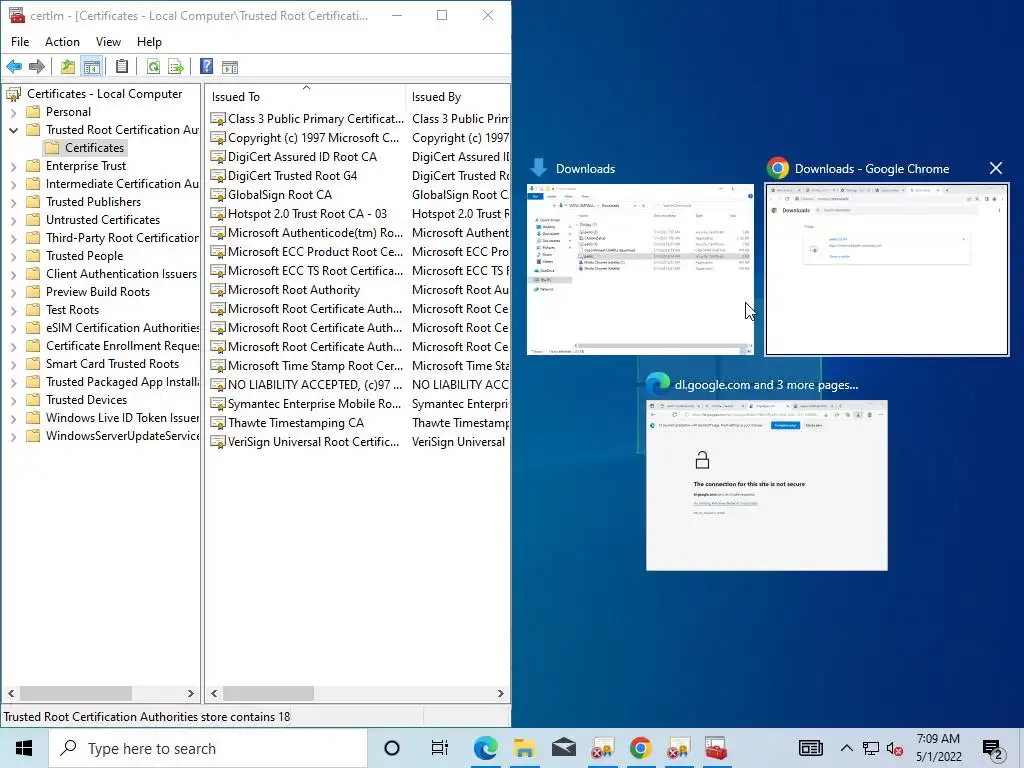1024x768 pixels.
Task: Go back with the blue Back arrow
Action: [x=14, y=67]
